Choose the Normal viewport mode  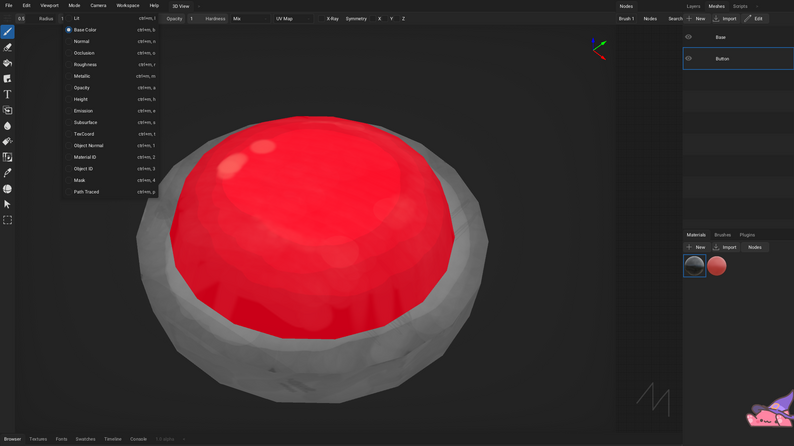(x=110, y=42)
